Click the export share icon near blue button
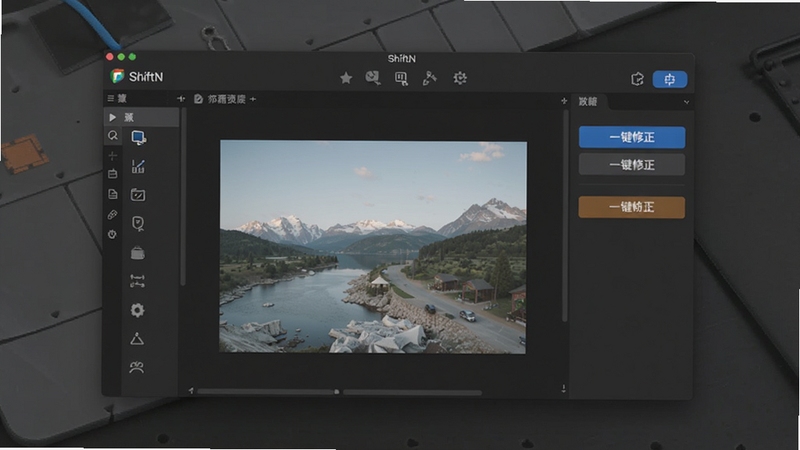The height and width of the screenshot is (450, 800). coord(637,79)
